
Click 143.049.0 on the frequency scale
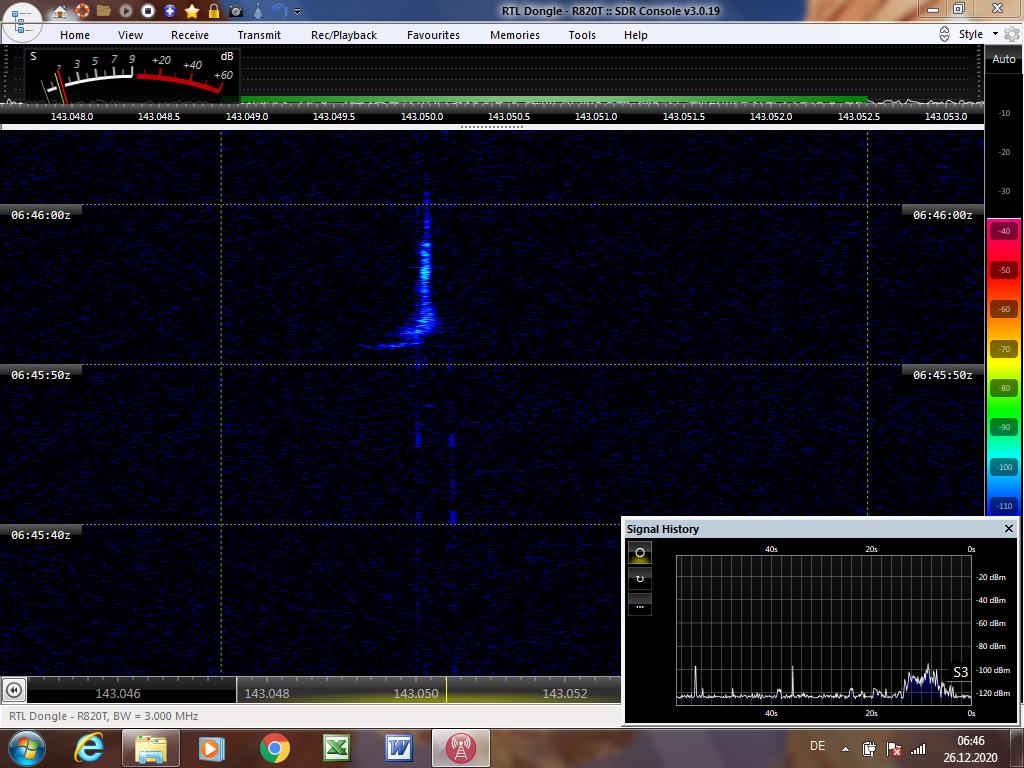coord(247,116)
